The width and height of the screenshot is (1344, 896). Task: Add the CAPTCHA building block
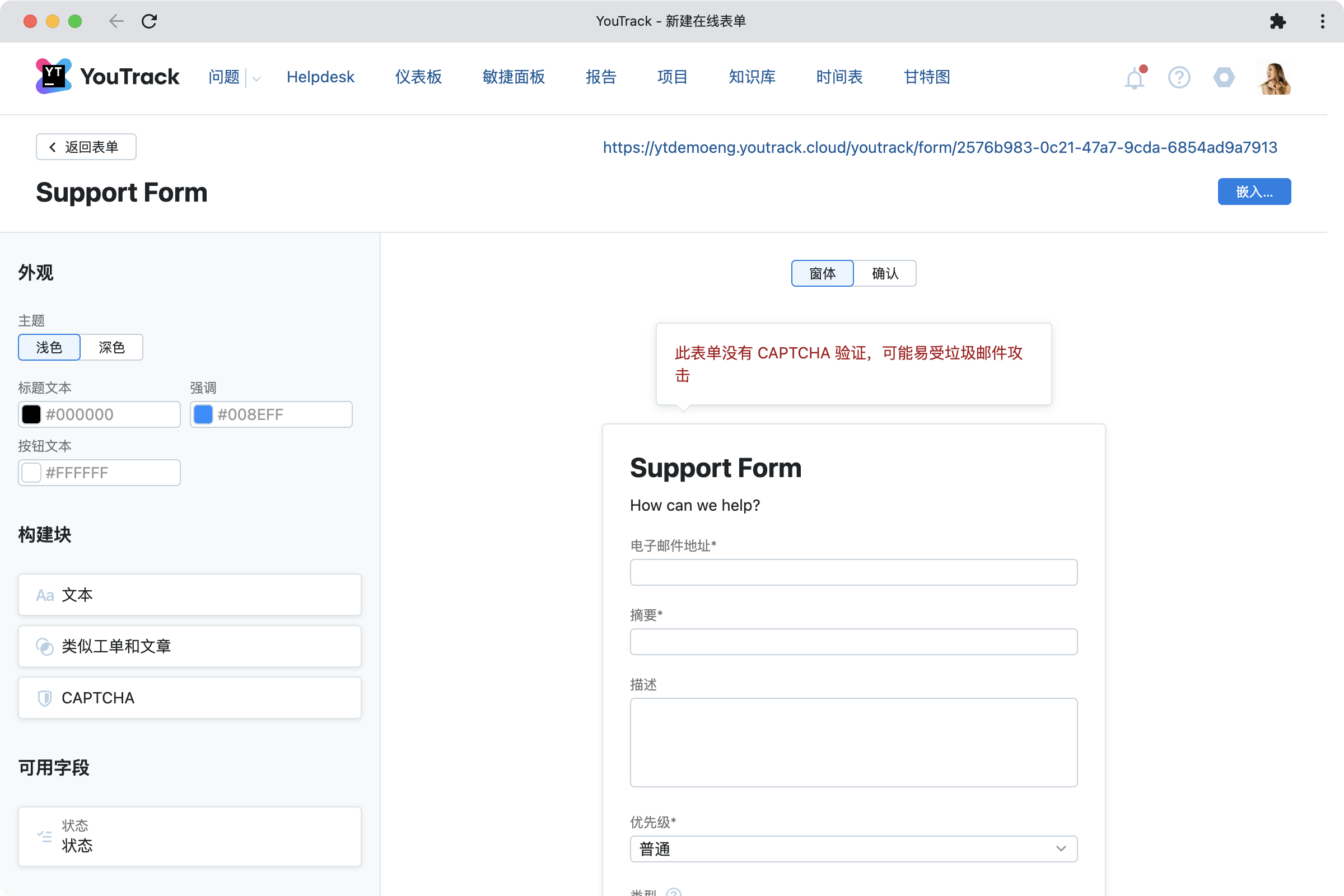[190, 698]
